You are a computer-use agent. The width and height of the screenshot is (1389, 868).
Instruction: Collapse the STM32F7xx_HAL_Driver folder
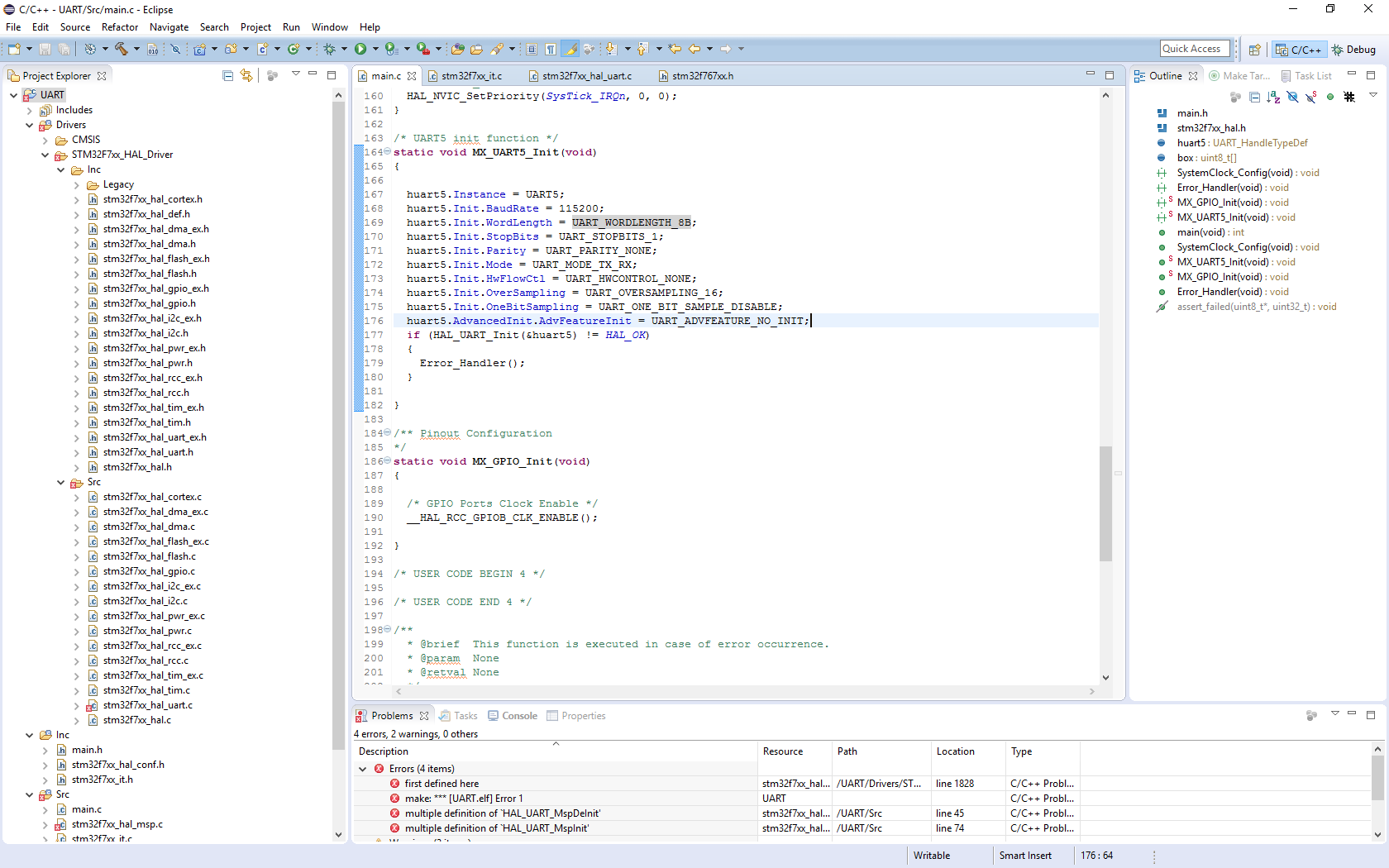(x=45, y=155)
